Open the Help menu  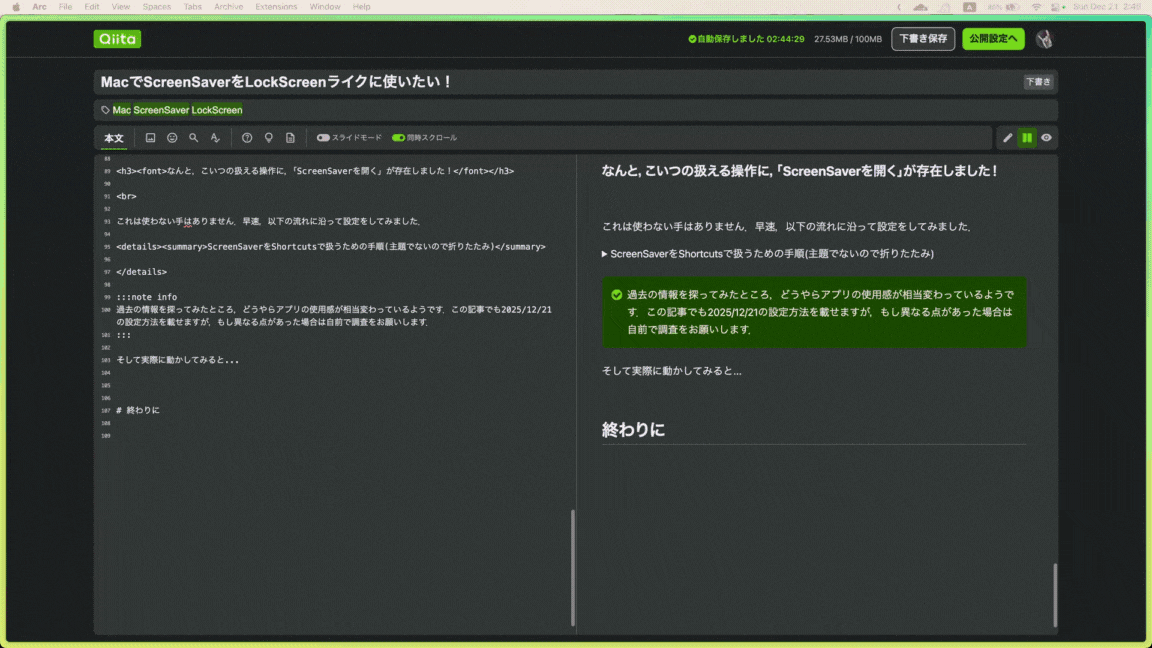pyautogui.click(x=361, y=7)
